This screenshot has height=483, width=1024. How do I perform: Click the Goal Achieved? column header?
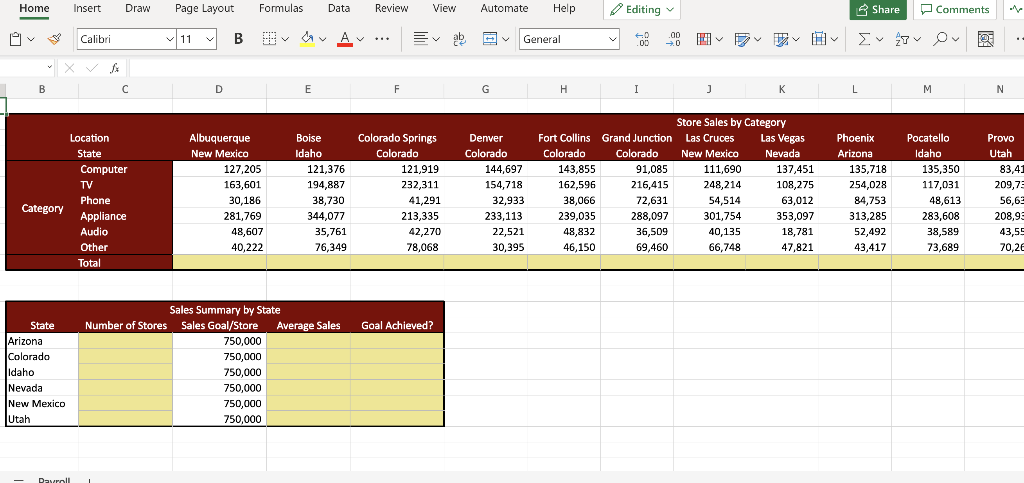[x=397, y=326]
